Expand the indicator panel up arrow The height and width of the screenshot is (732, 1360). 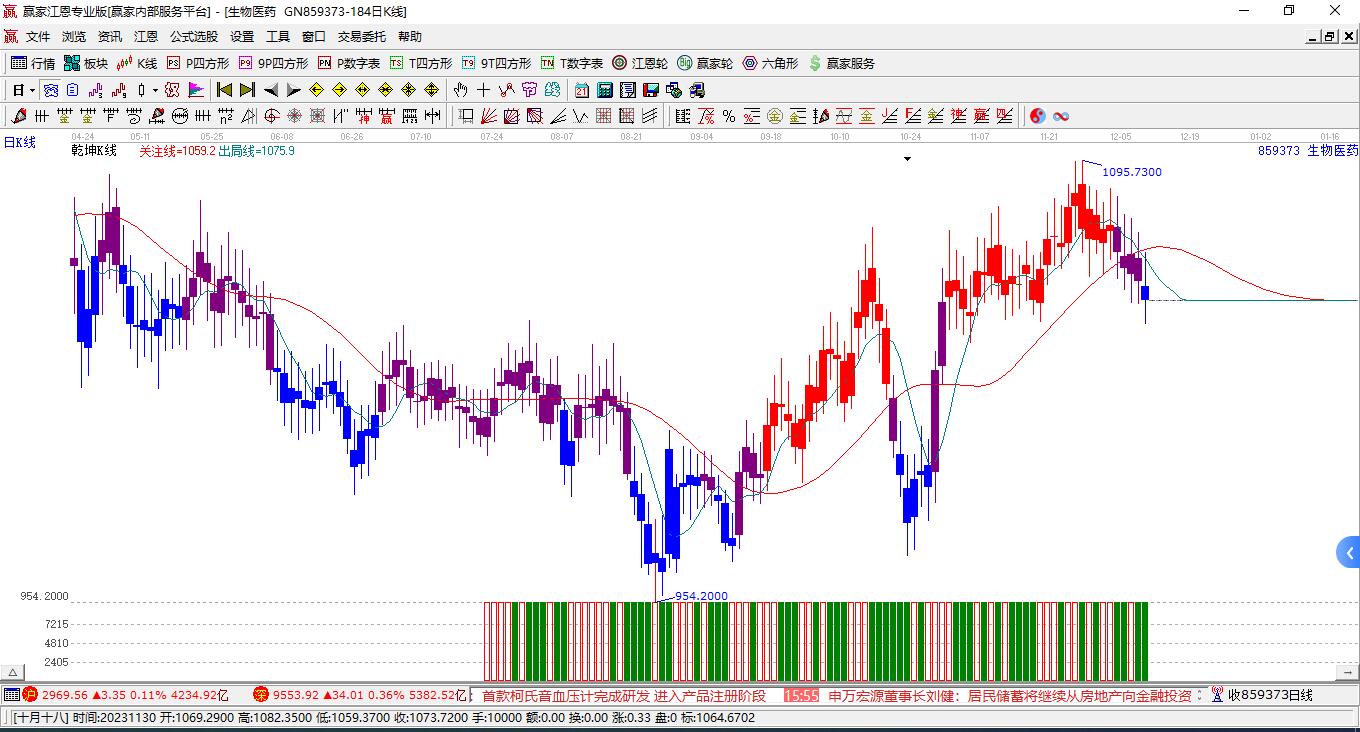(x=12, y=673)
